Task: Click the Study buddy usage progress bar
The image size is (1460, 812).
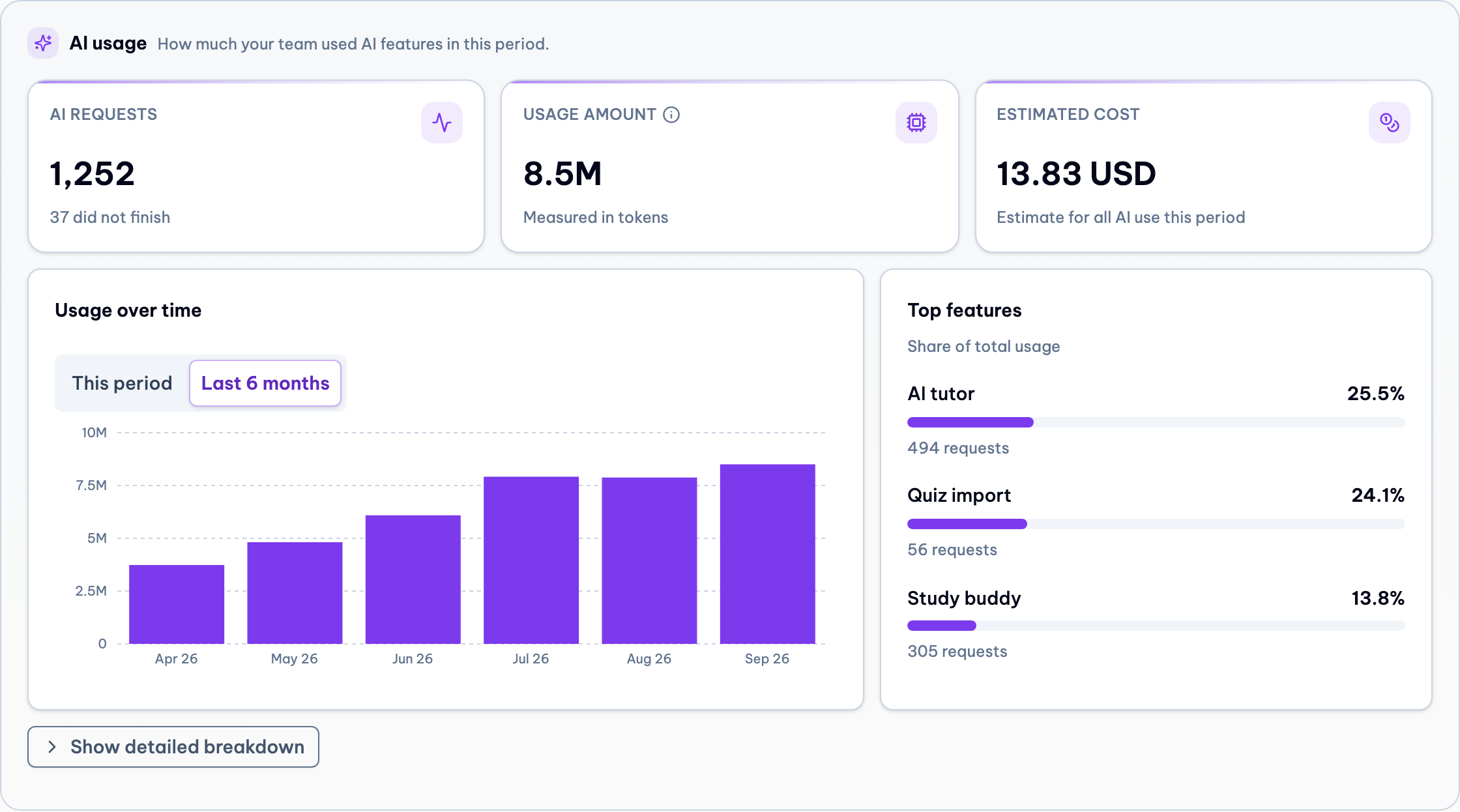Action: (1156, 626)
